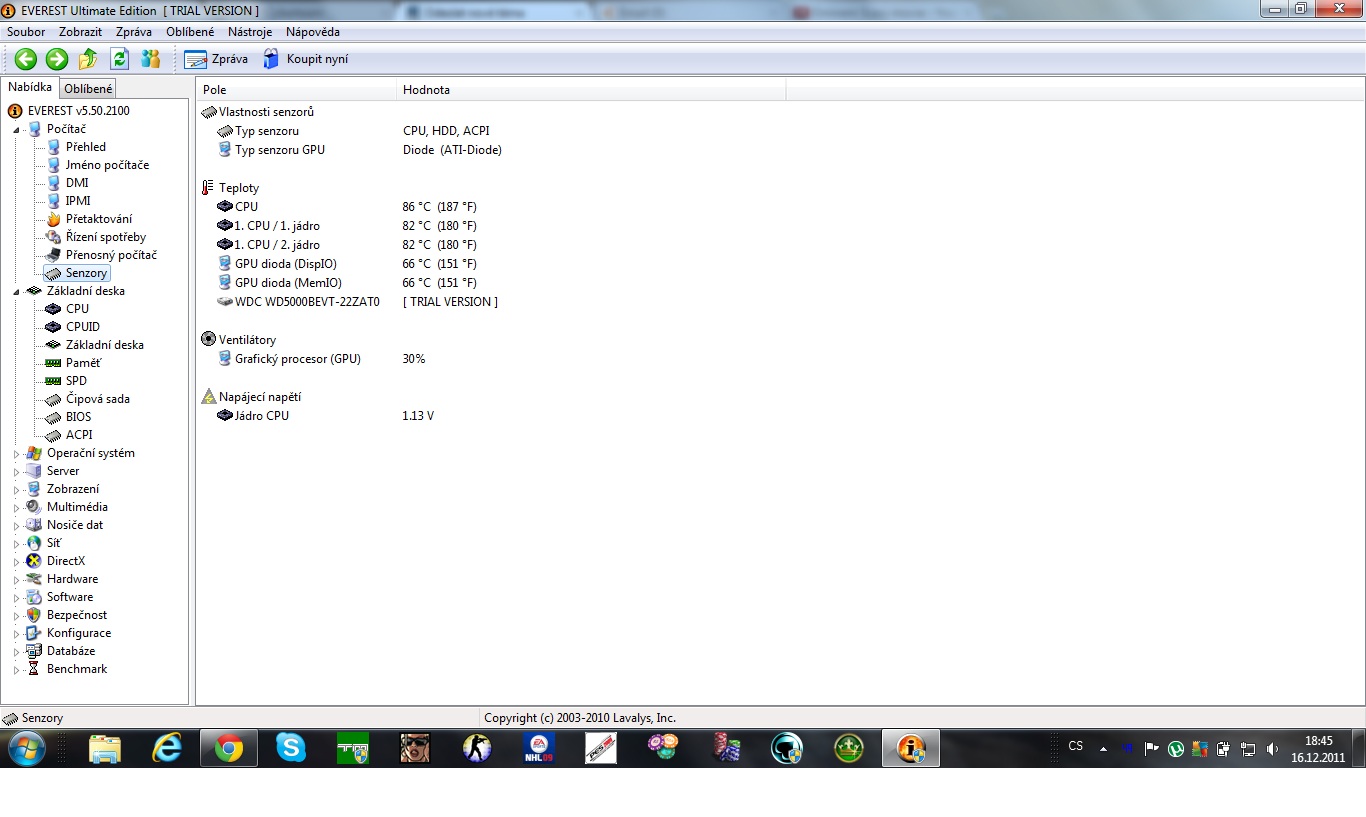Screen dimensions: 1366x817
Task: Open Google Chrome from the taskbar
Action: 229,748
